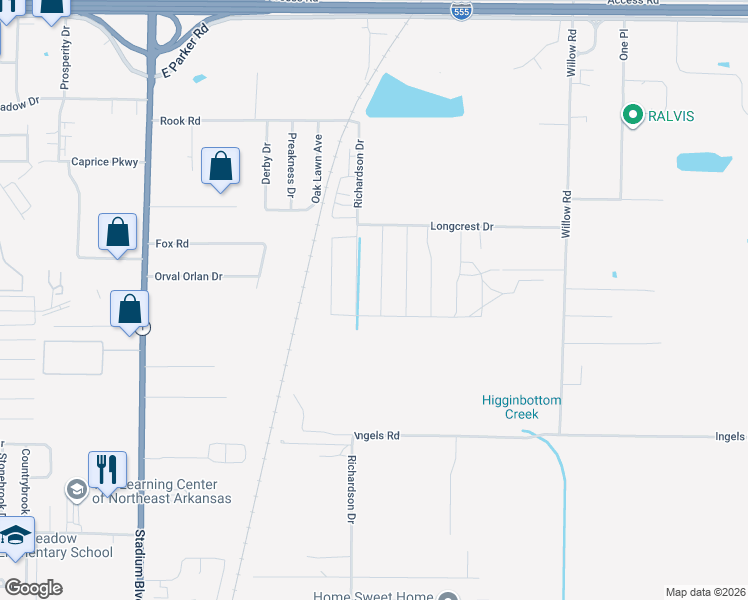The image size is (748, 600).
Task: Click the Home Sweet Home place pin
Action: pyautogui.click(x=448, y=596)
